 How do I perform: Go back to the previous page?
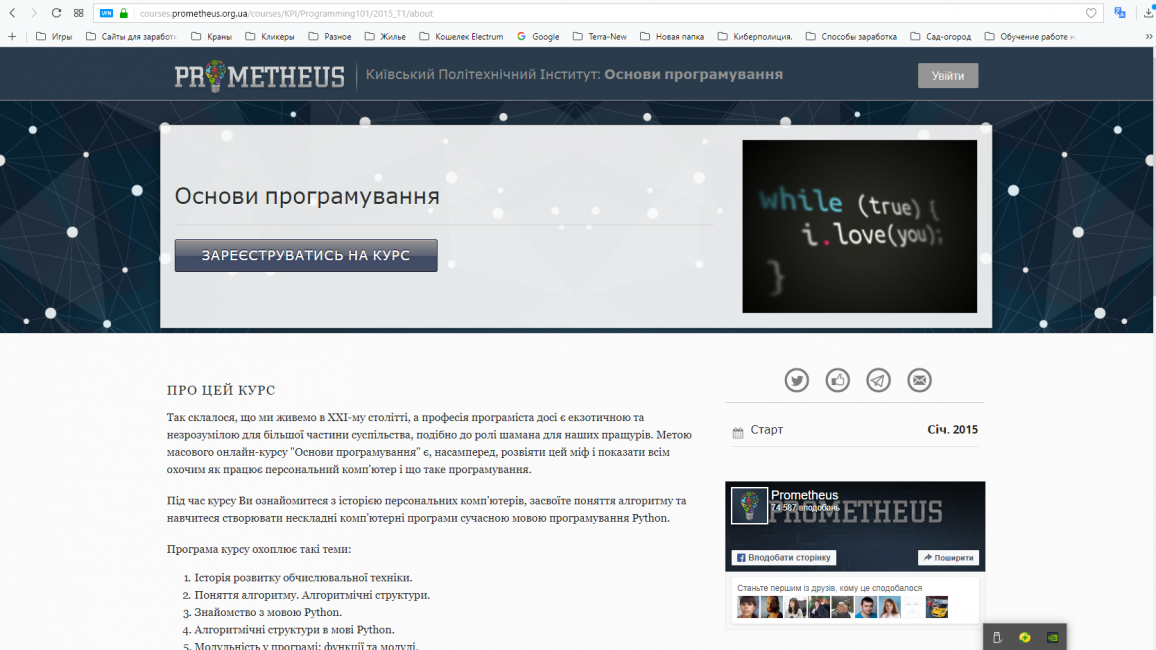[13, 13]
